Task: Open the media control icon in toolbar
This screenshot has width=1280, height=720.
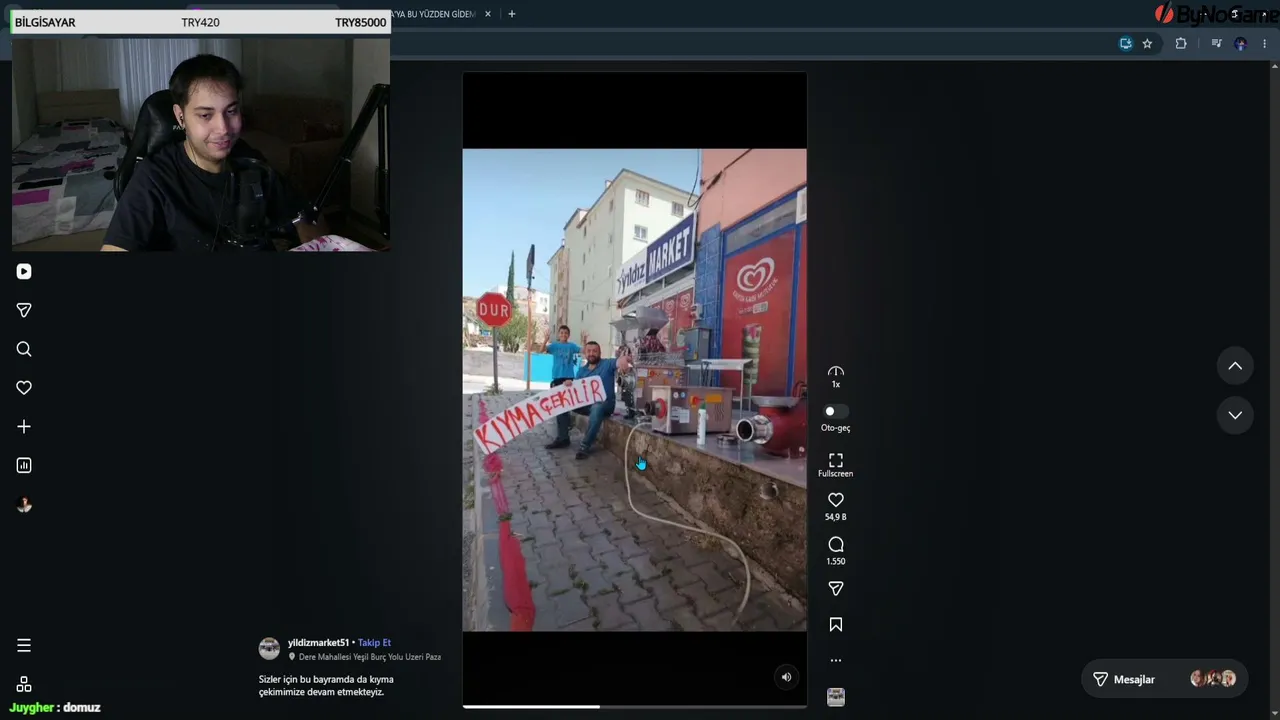Action: [1216, 44]
